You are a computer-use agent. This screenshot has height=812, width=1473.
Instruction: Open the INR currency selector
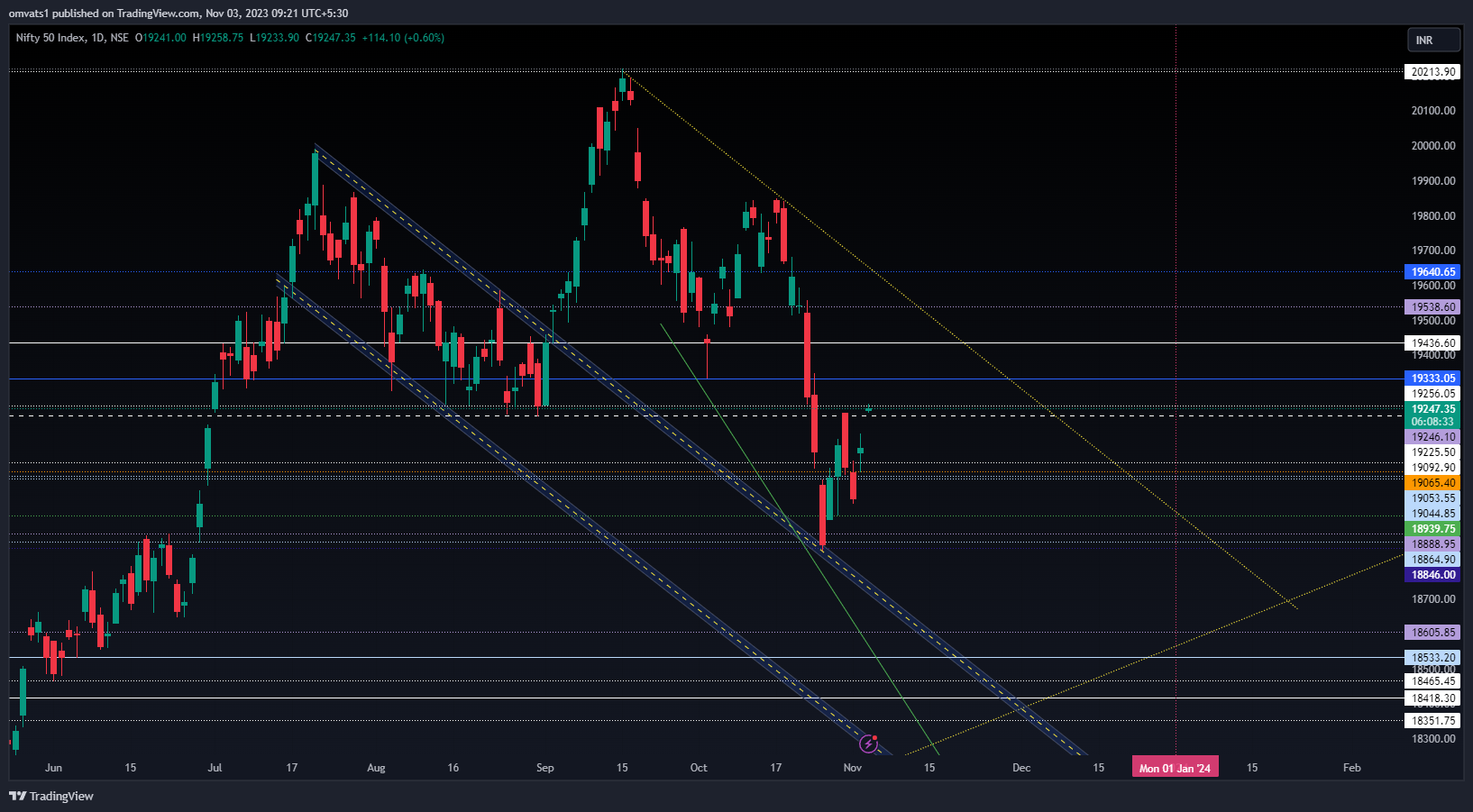[x=1433, y=40]
